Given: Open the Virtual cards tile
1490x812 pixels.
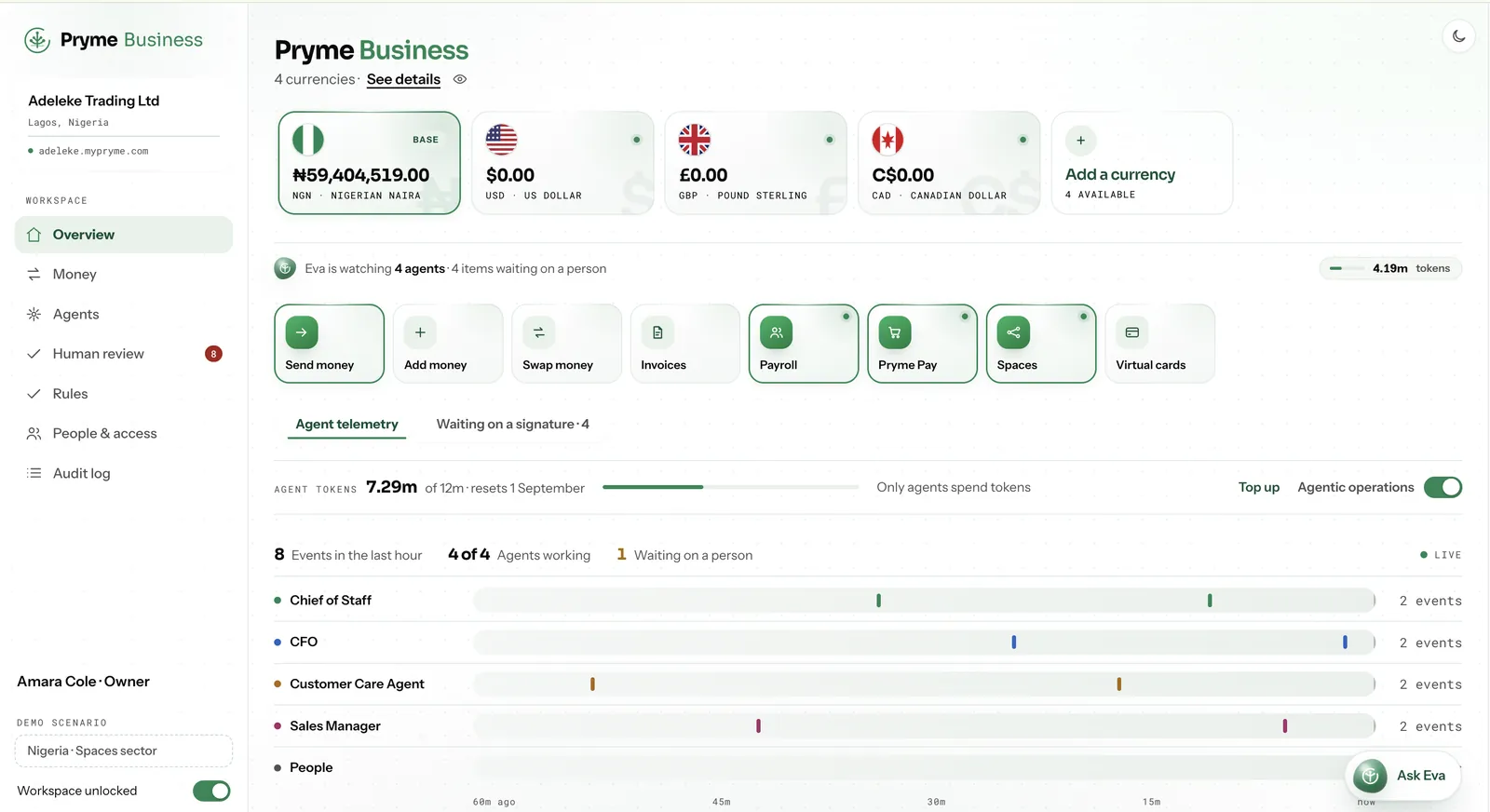Looking at the screenshot, I should (1160, 344).
